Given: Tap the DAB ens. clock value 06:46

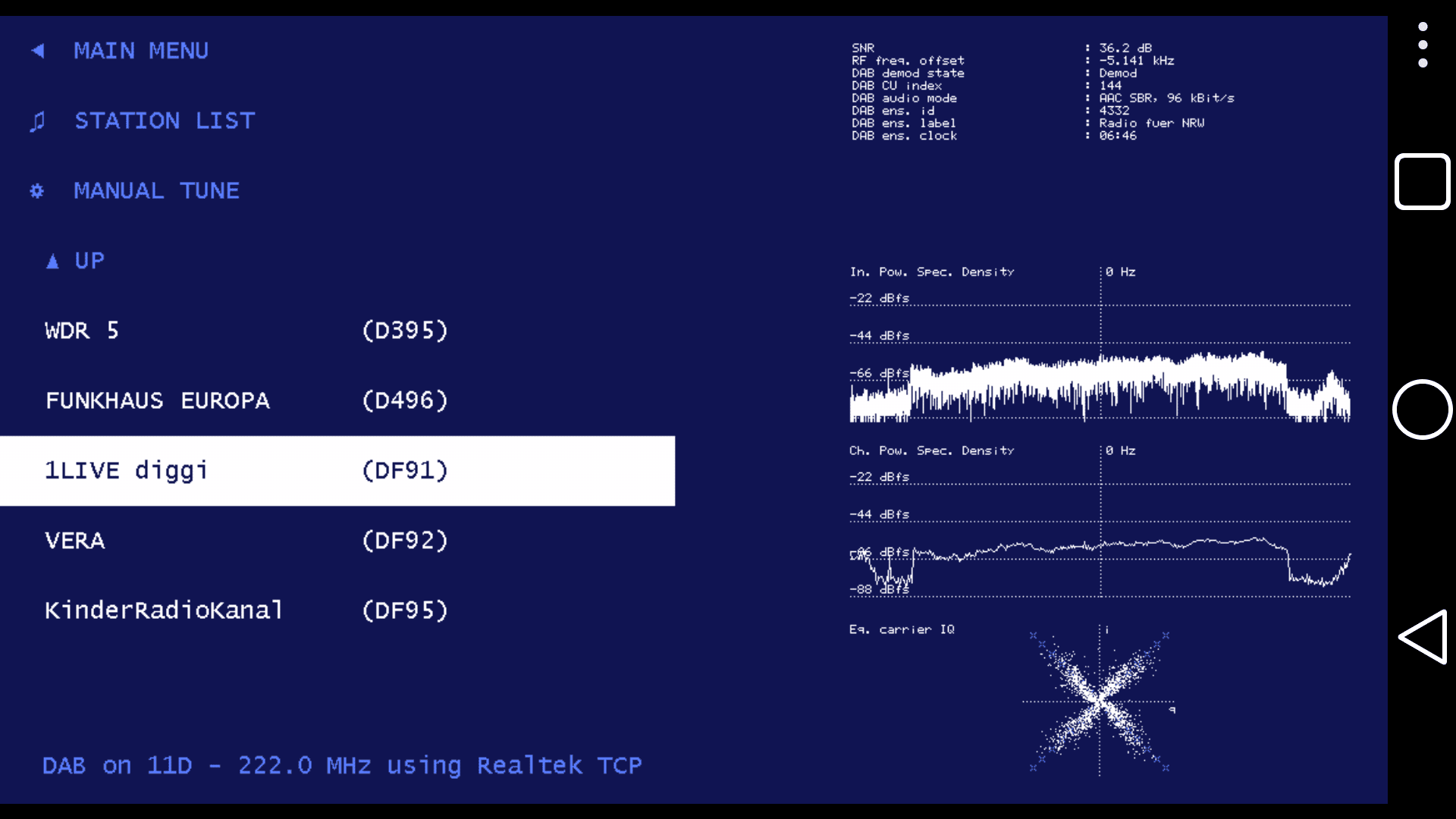Looking at the screenshot, I should click(x=1118, y=136).
